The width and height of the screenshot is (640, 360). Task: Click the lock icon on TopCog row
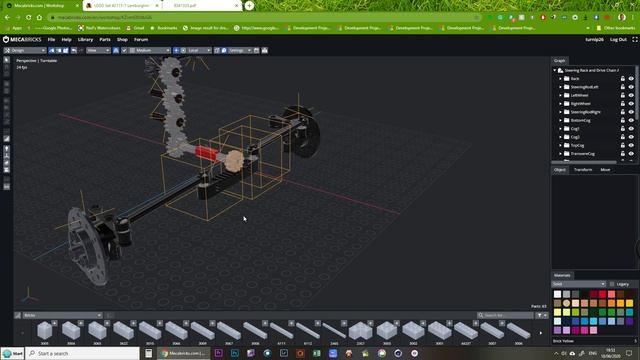click(x=622, y=145)
